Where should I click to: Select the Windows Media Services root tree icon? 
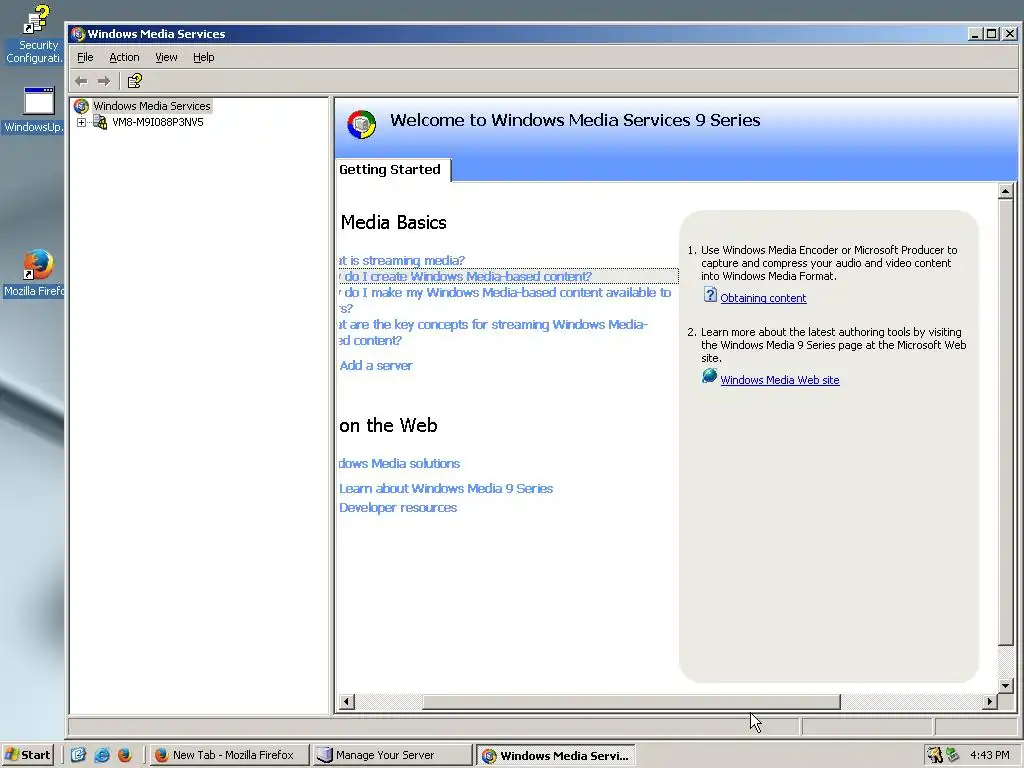(81, 106)
